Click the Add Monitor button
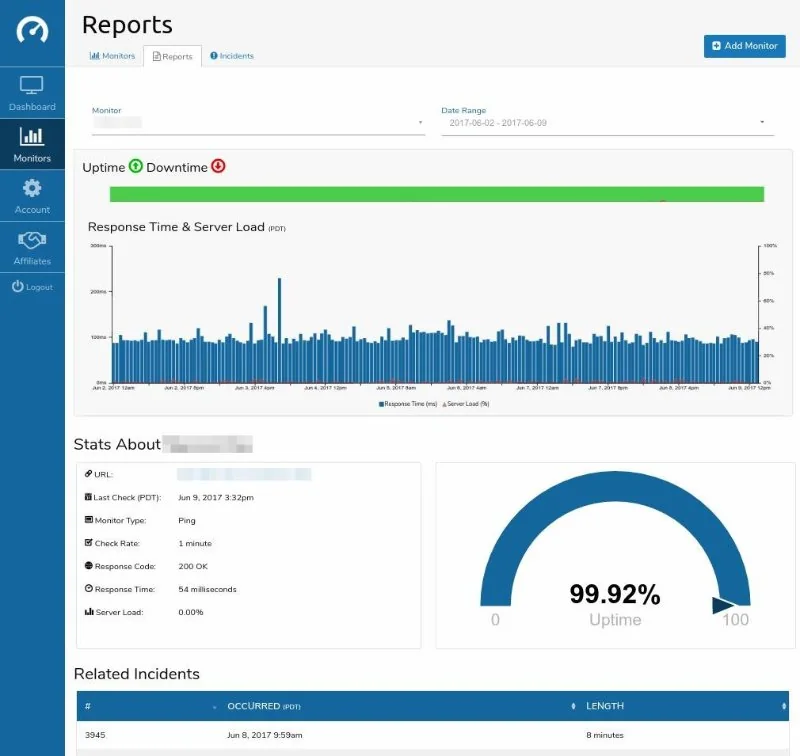Screen dimensions: 800x756 click(744, 46)
